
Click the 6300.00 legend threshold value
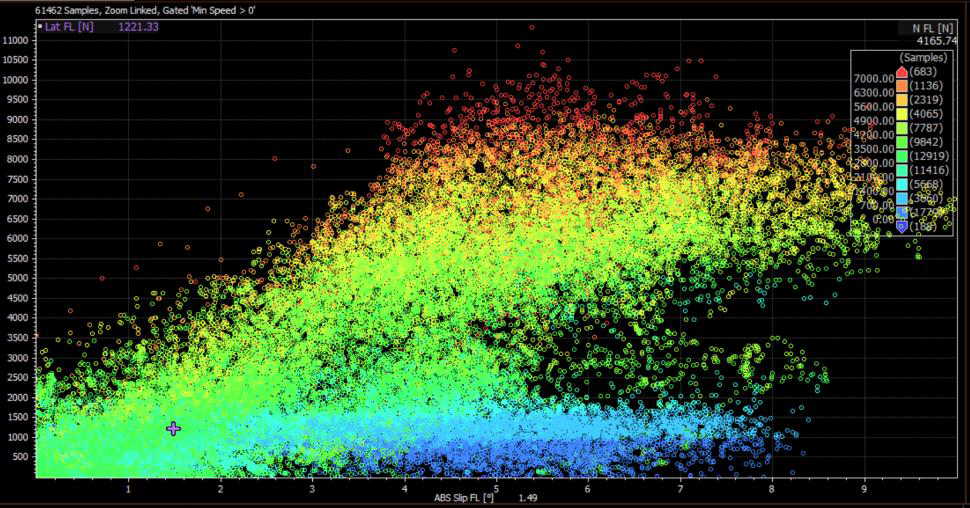pos(874,93)
